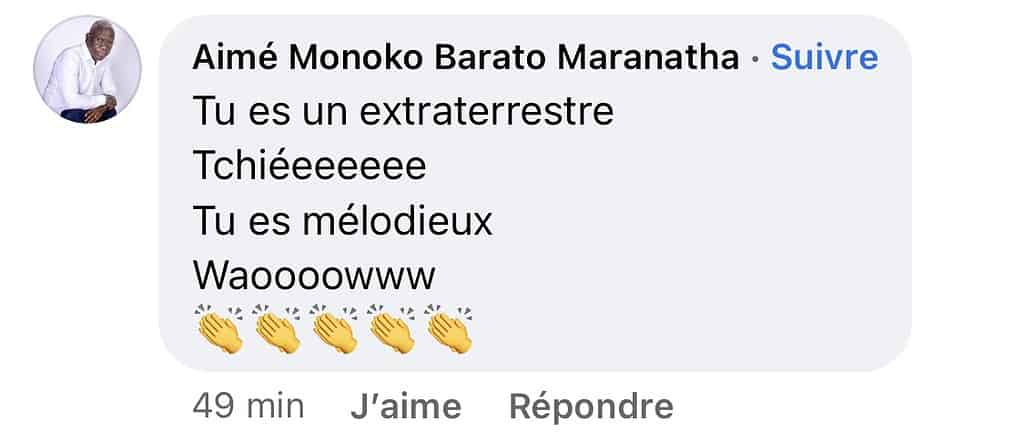Click the fourth clapping hands emoji
The image size is (1024, 442).
[x=392, y=330]
